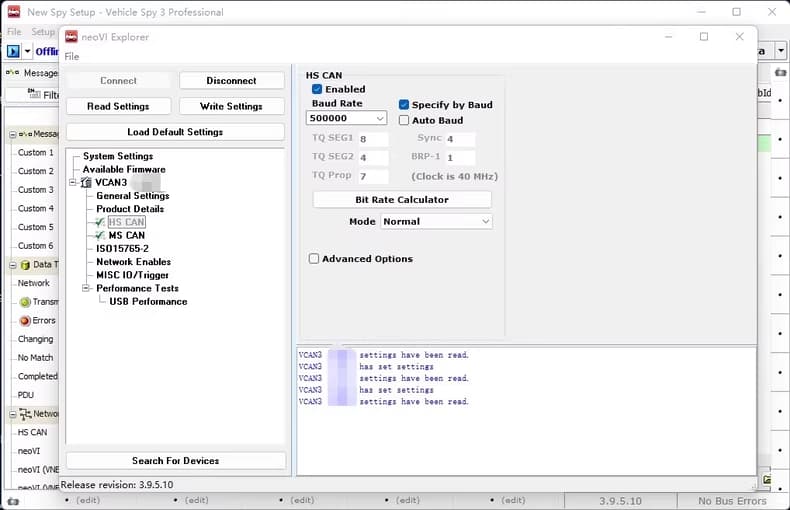The height and width of the screenshot is (510, 790).
Task: Click the blue play button in Vehicle Spy toolbar
Action: 13,51
